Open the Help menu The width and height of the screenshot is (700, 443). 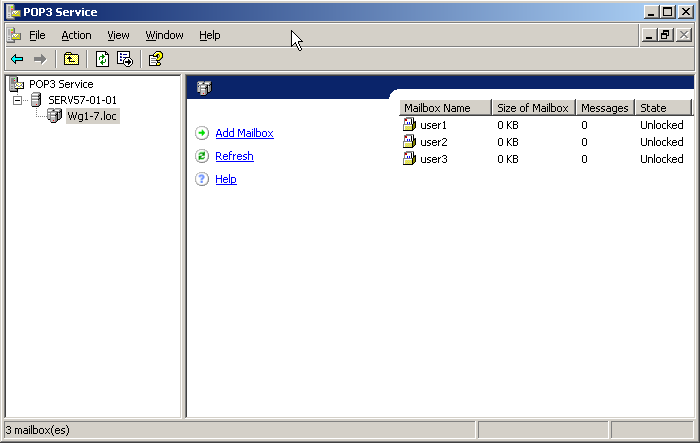(x=210, y=35)
